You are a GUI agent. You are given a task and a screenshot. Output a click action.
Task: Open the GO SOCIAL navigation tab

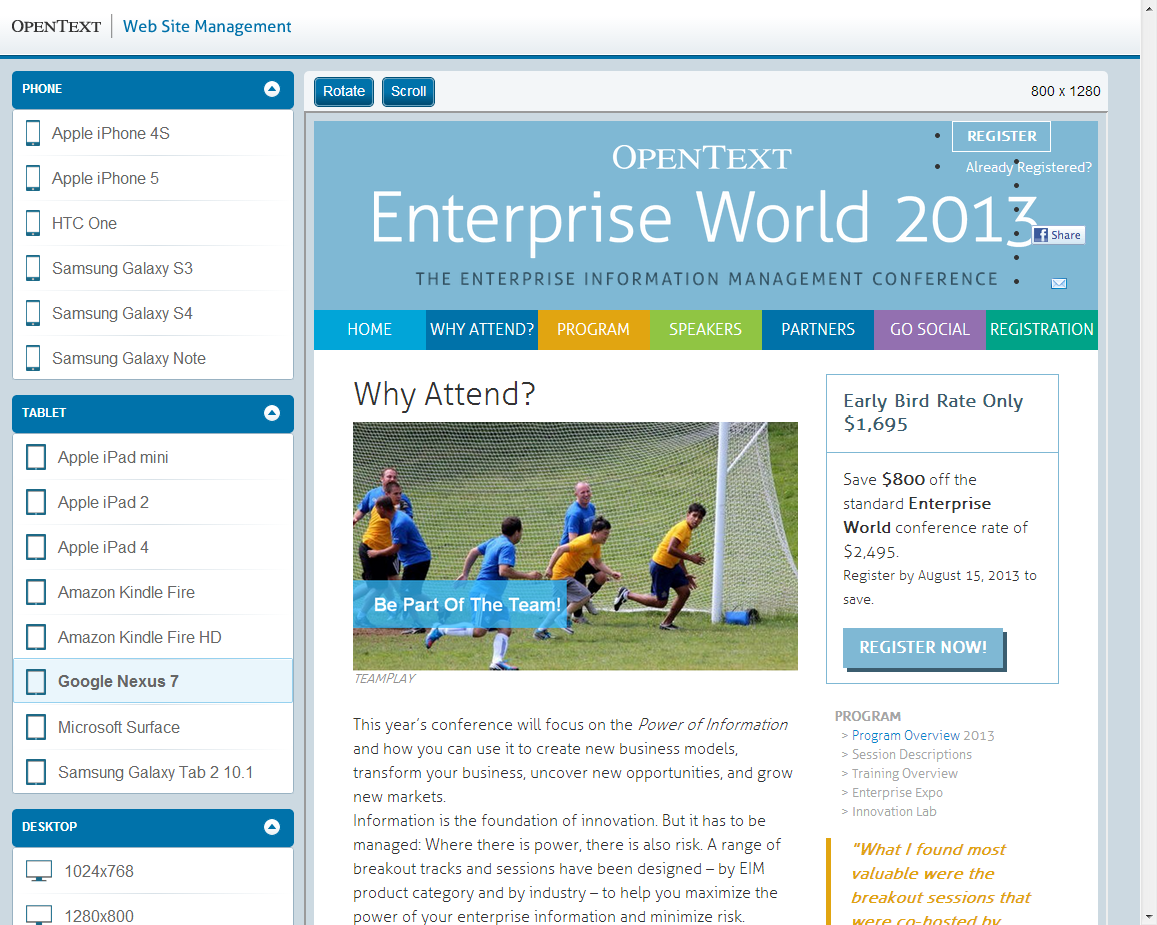pos(930,330)
